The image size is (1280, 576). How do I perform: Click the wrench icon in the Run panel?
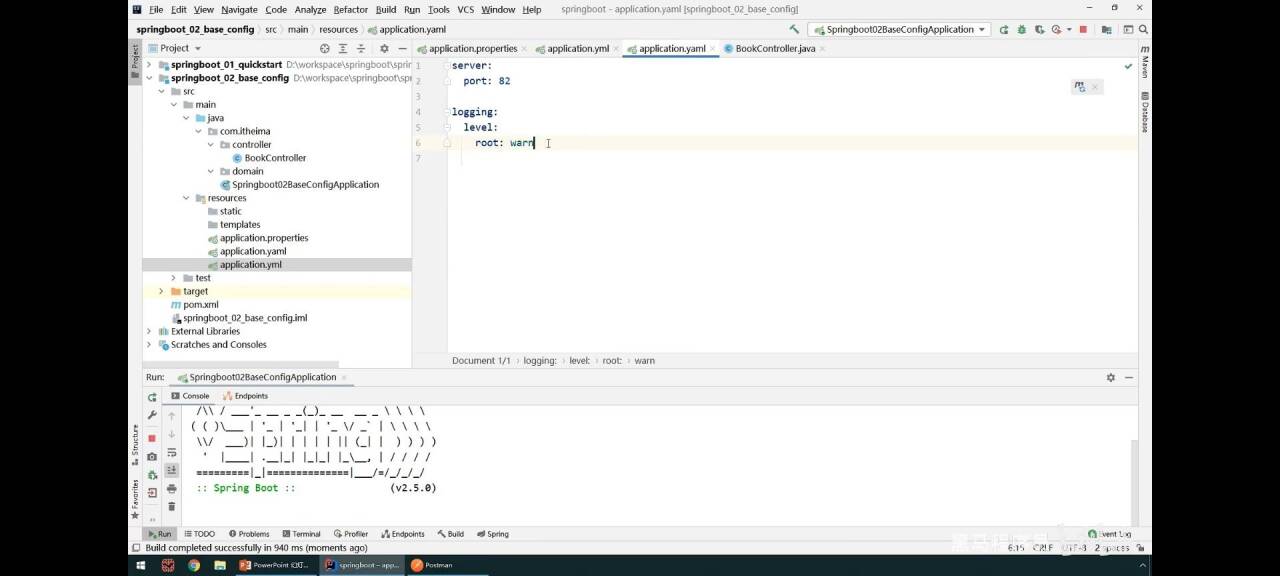tap(152, 415)
